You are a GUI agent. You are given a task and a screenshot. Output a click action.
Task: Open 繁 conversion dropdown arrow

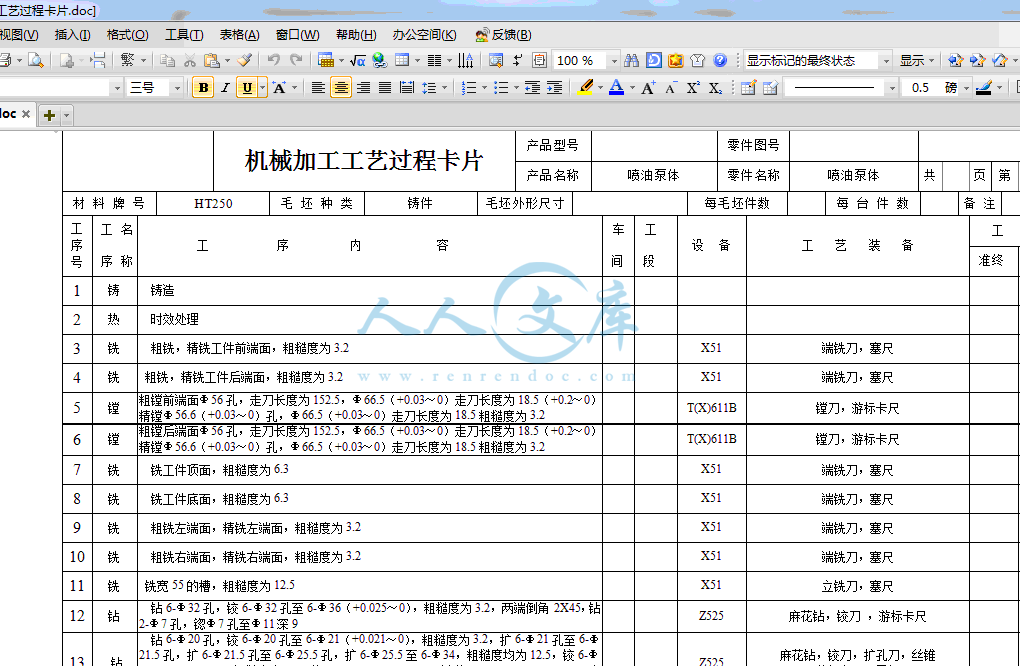[144, 60]
